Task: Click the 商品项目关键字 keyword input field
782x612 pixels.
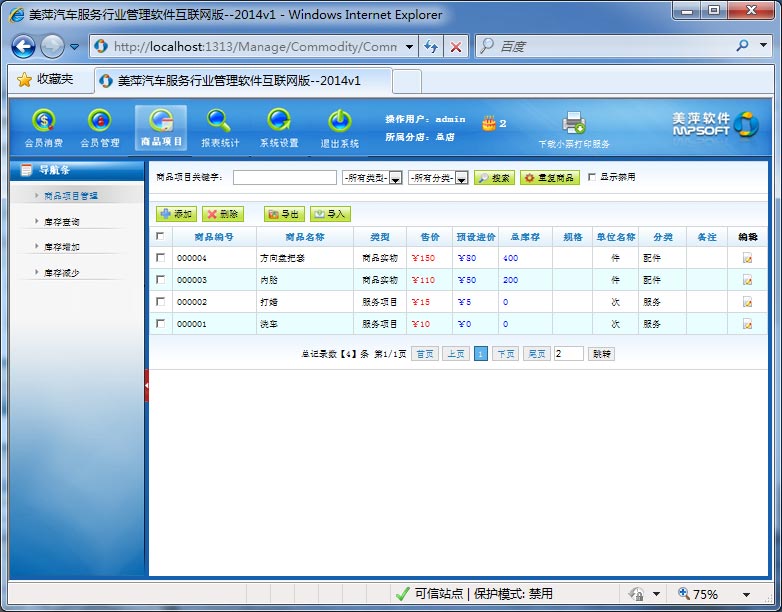Action: pyautogui.click(x=284, y=178)
